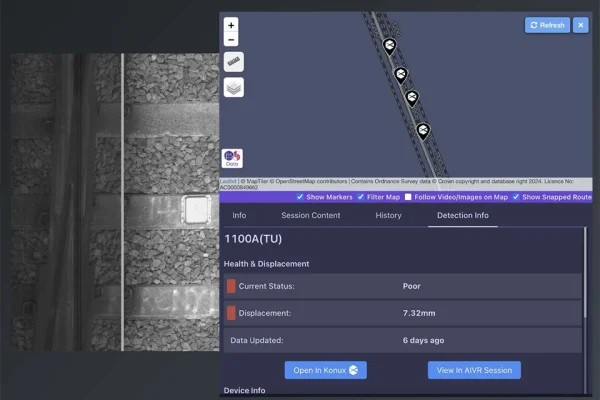600x400 pixels.
Task: Select the bottom sensor marker on track
Action: click(423, 130)
